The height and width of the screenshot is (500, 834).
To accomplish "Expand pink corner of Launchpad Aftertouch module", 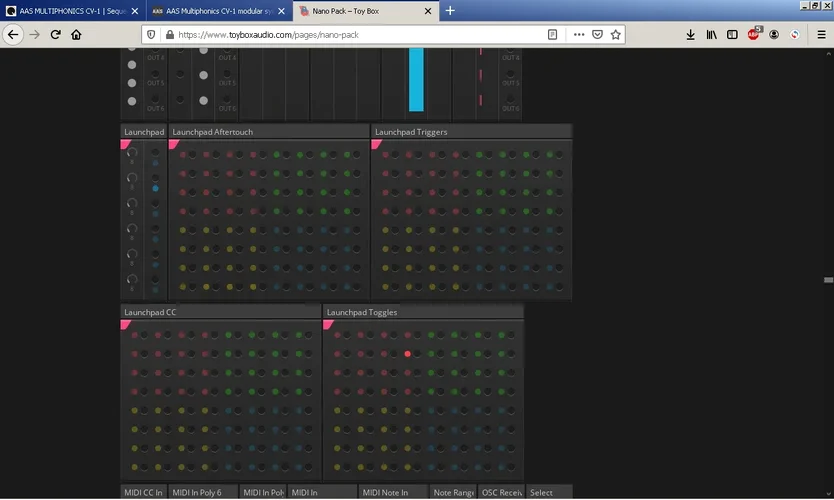I will click(174, 144).
